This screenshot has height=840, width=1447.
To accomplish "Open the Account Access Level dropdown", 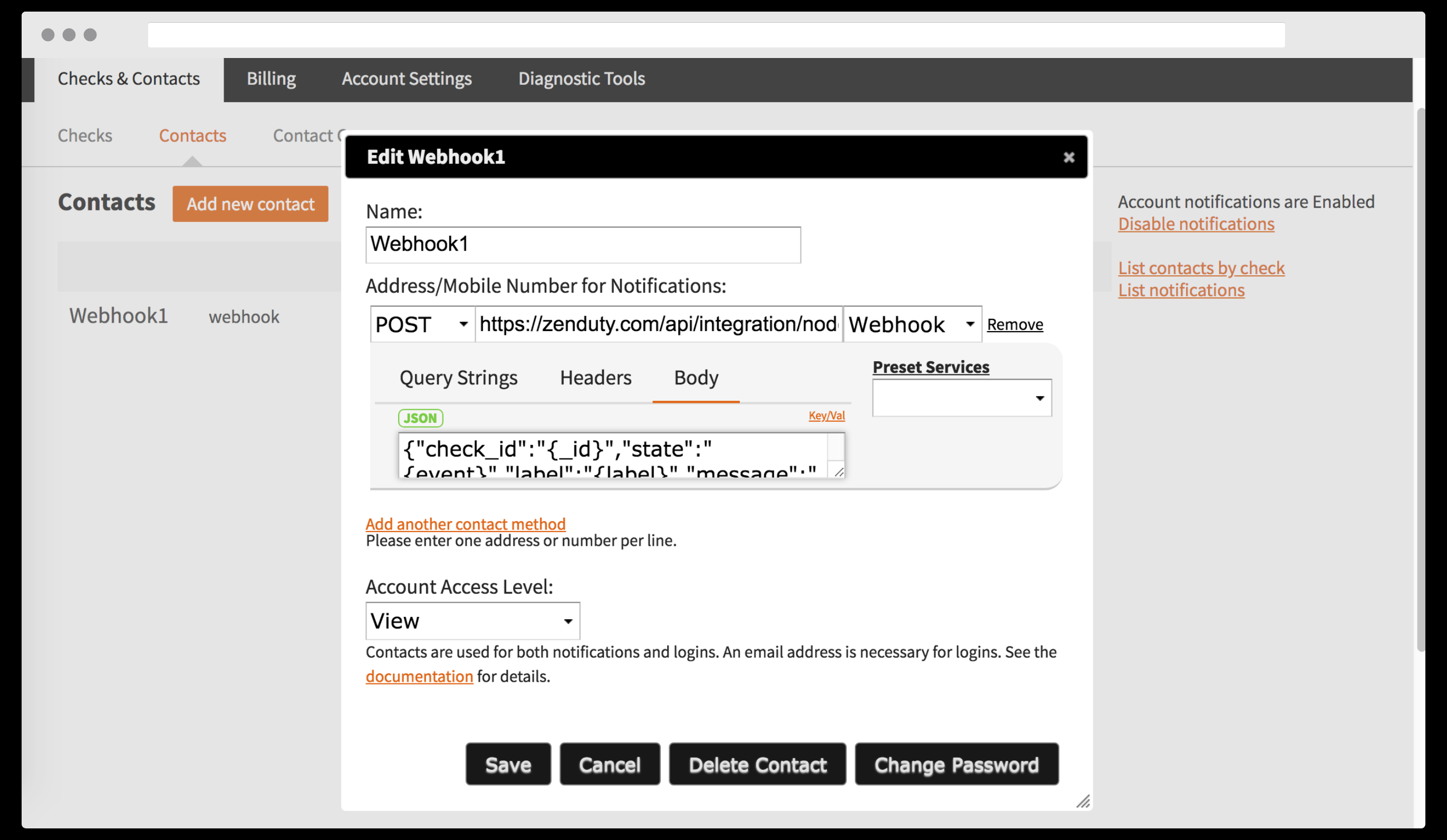I will coord(472,621).
